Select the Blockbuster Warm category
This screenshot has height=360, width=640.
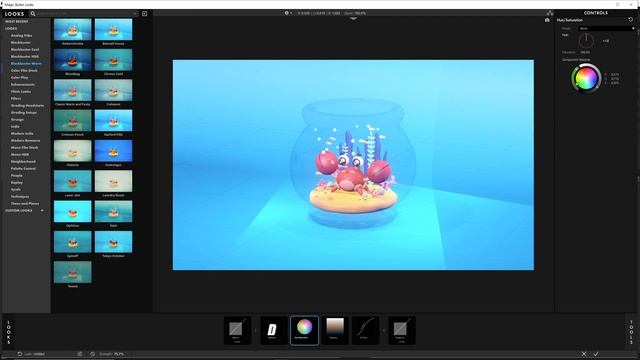pyautogui.click(x=26, y=64)
